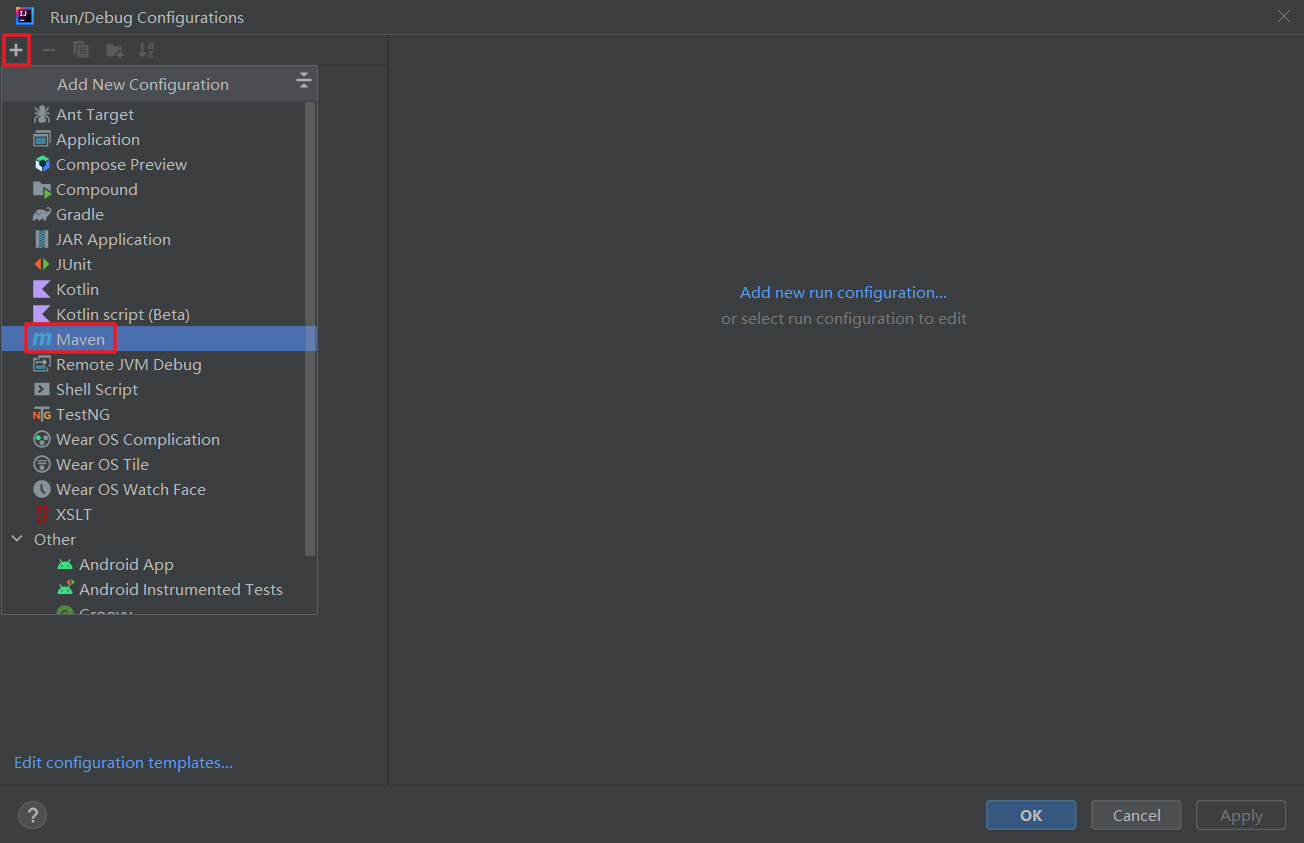
Task: Click the Wear OS Tile icon
Action: (x=42, y=464)
